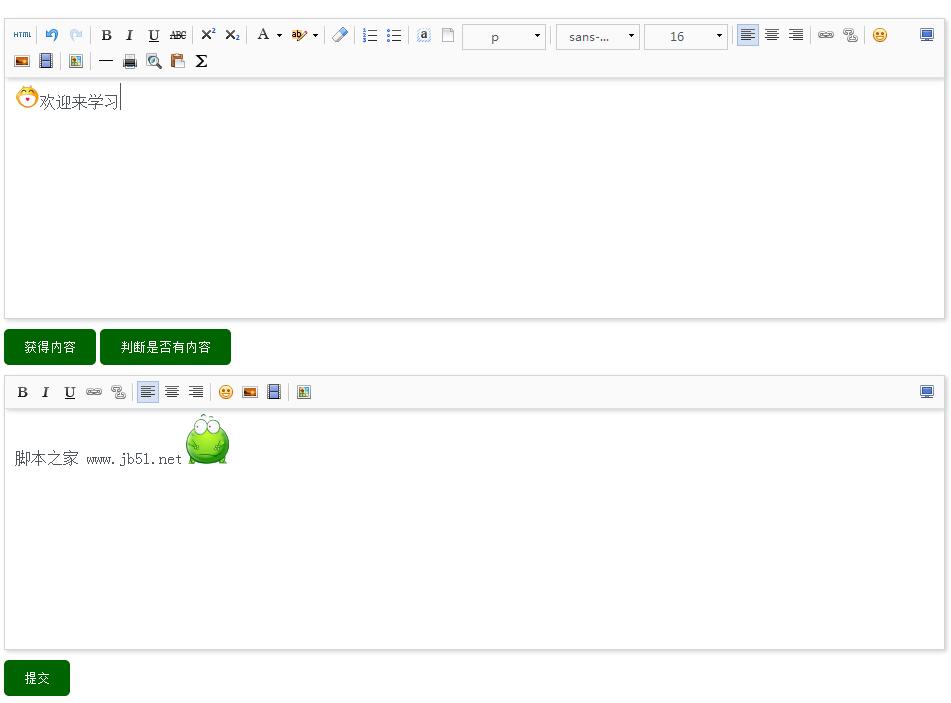The height and width of the screenshot is (703, 951).
Task: Click the eraser clear formatting icon
Action: point(340,35)
